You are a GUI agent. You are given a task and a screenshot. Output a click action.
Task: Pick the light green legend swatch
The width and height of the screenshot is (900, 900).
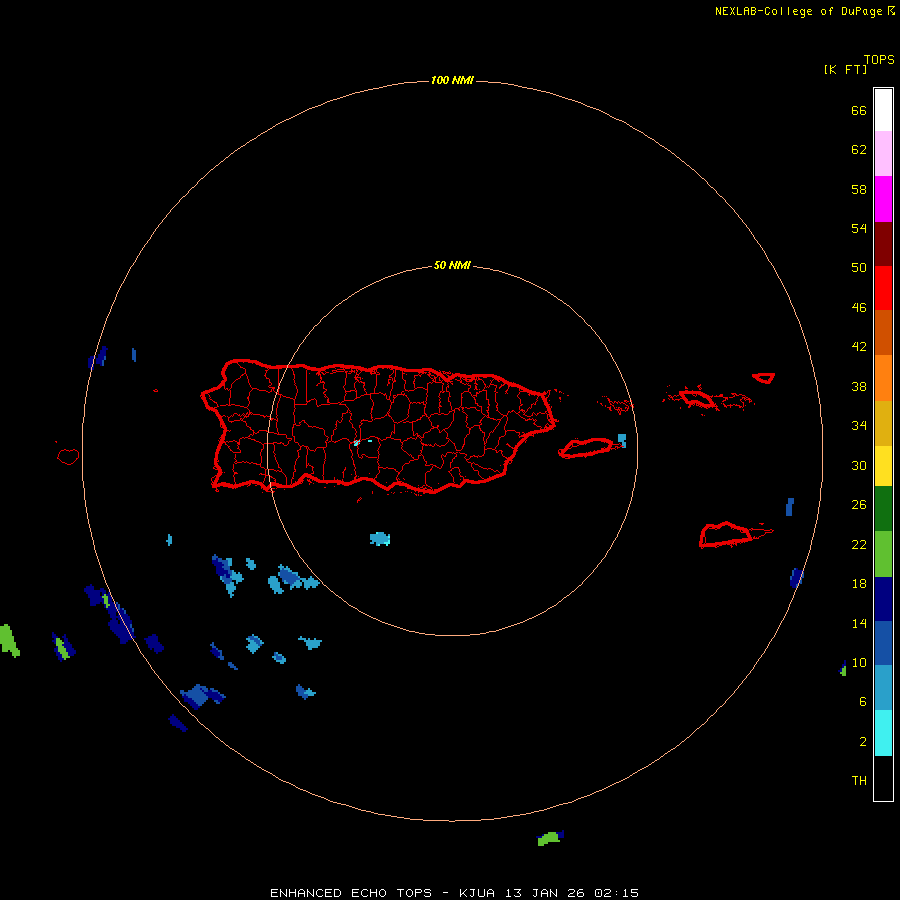click(x=883, y=553)
